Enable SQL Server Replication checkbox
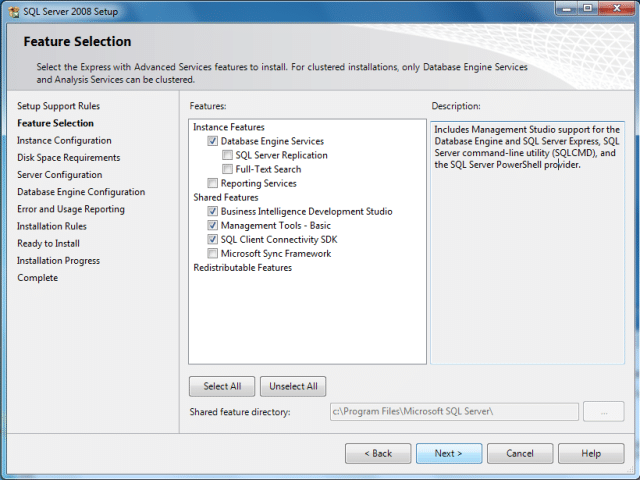Screen dimensions: 640x480 [227, 155]
